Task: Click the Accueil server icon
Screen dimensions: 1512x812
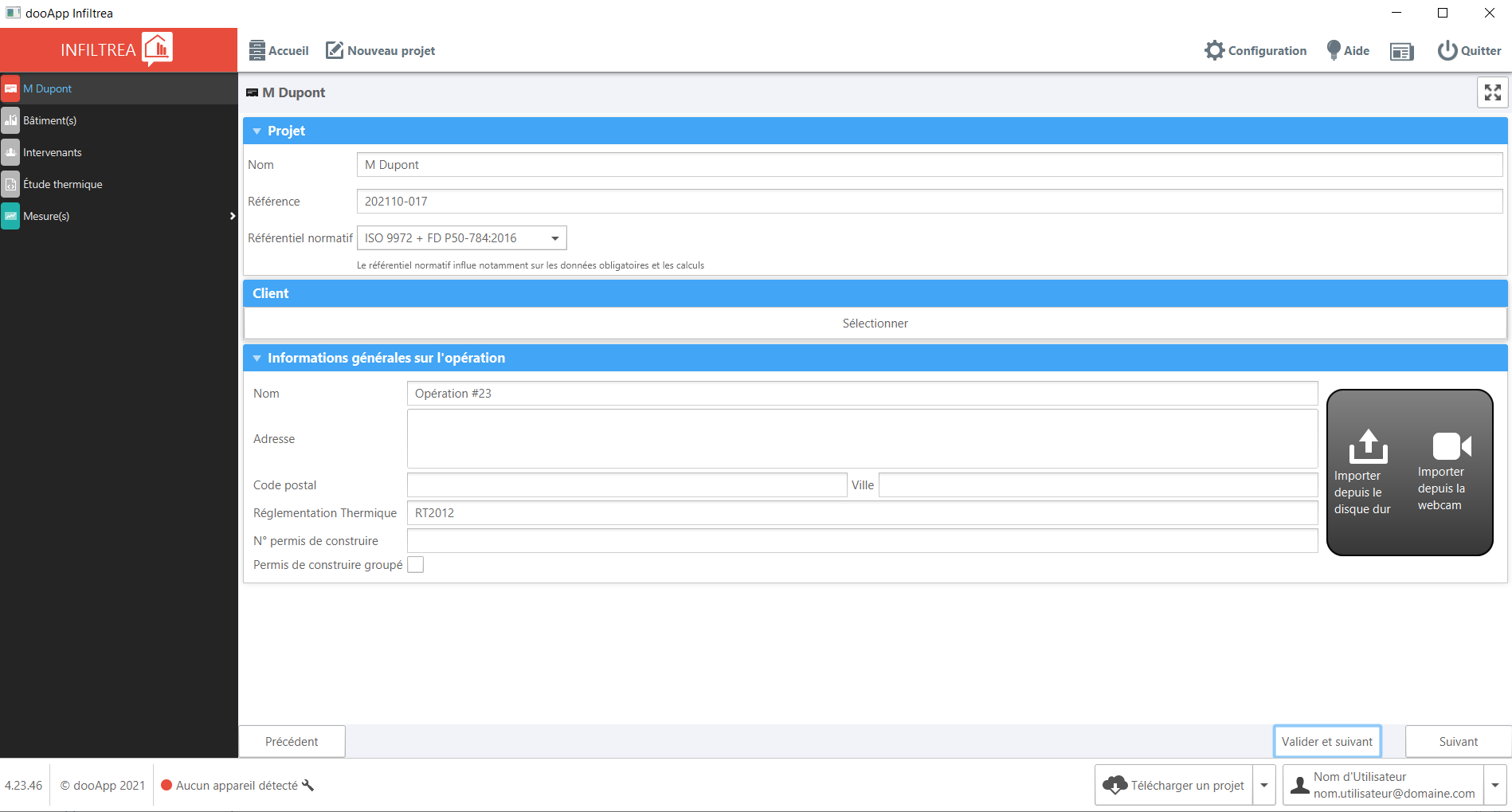Action: click(257, 50)
